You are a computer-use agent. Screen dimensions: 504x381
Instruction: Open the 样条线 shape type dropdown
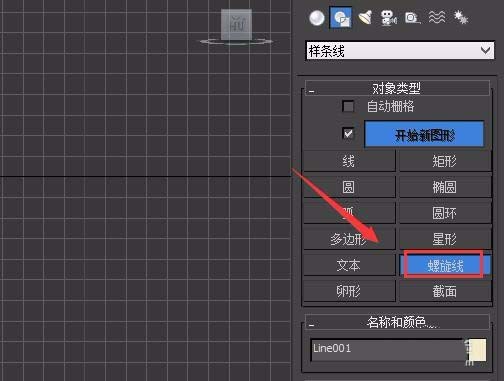(x=400, y=51)
